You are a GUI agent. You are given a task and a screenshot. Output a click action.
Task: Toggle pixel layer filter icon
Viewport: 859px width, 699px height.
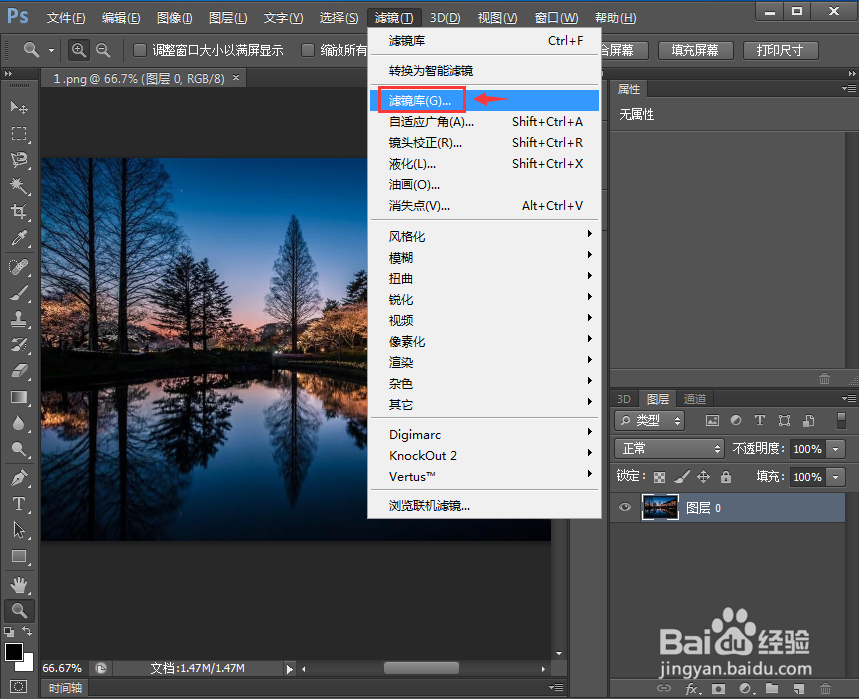point(712,420)
